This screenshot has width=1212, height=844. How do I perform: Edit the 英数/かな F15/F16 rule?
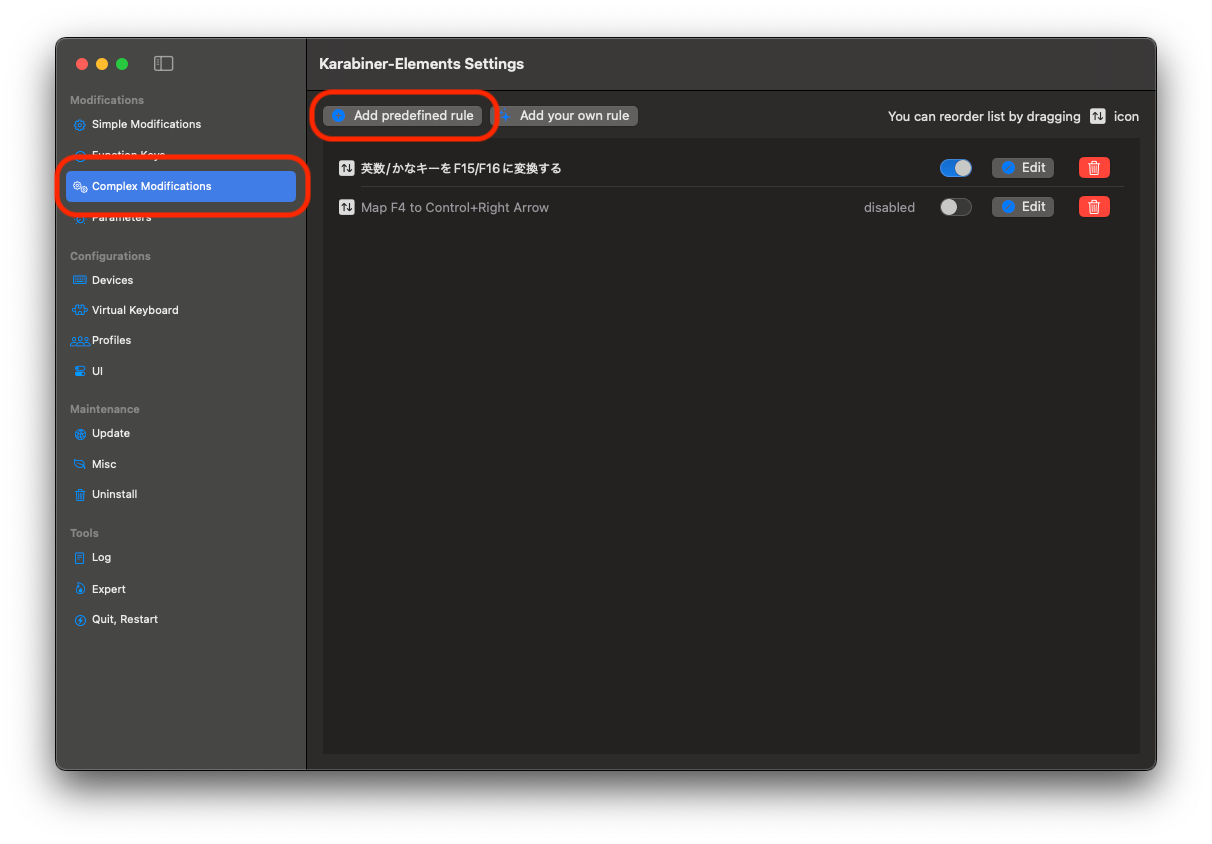(x=1023, y=168)
